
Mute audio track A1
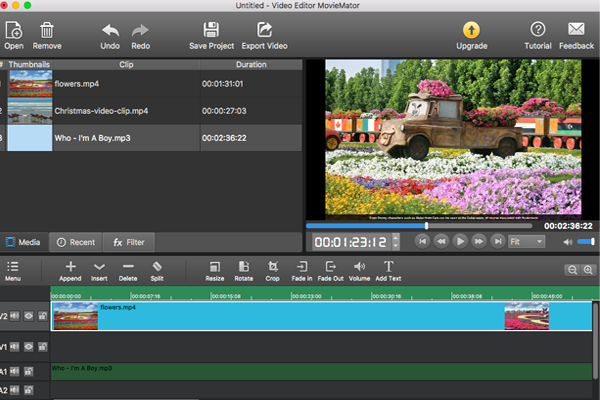click(x=15, y=371)
